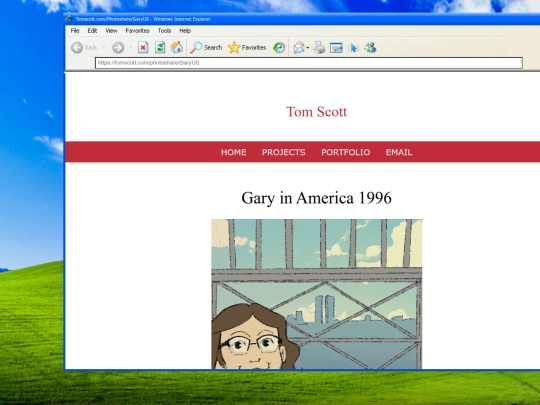Click the Gary cartoon photo on the bridge
The image size is (540, 405).
[x=316, y=294]
